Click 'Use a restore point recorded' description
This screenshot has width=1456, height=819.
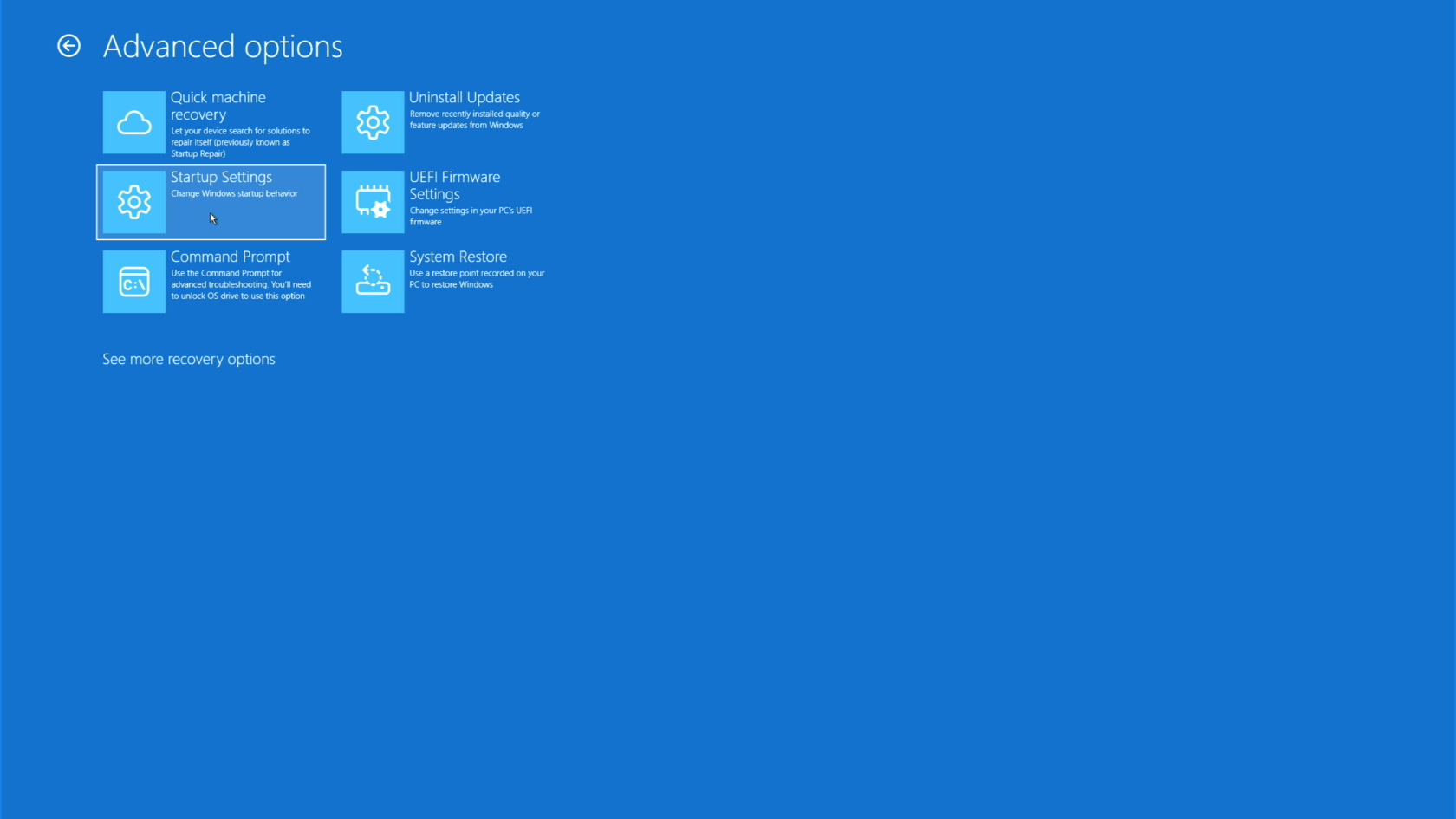(477, 278)
